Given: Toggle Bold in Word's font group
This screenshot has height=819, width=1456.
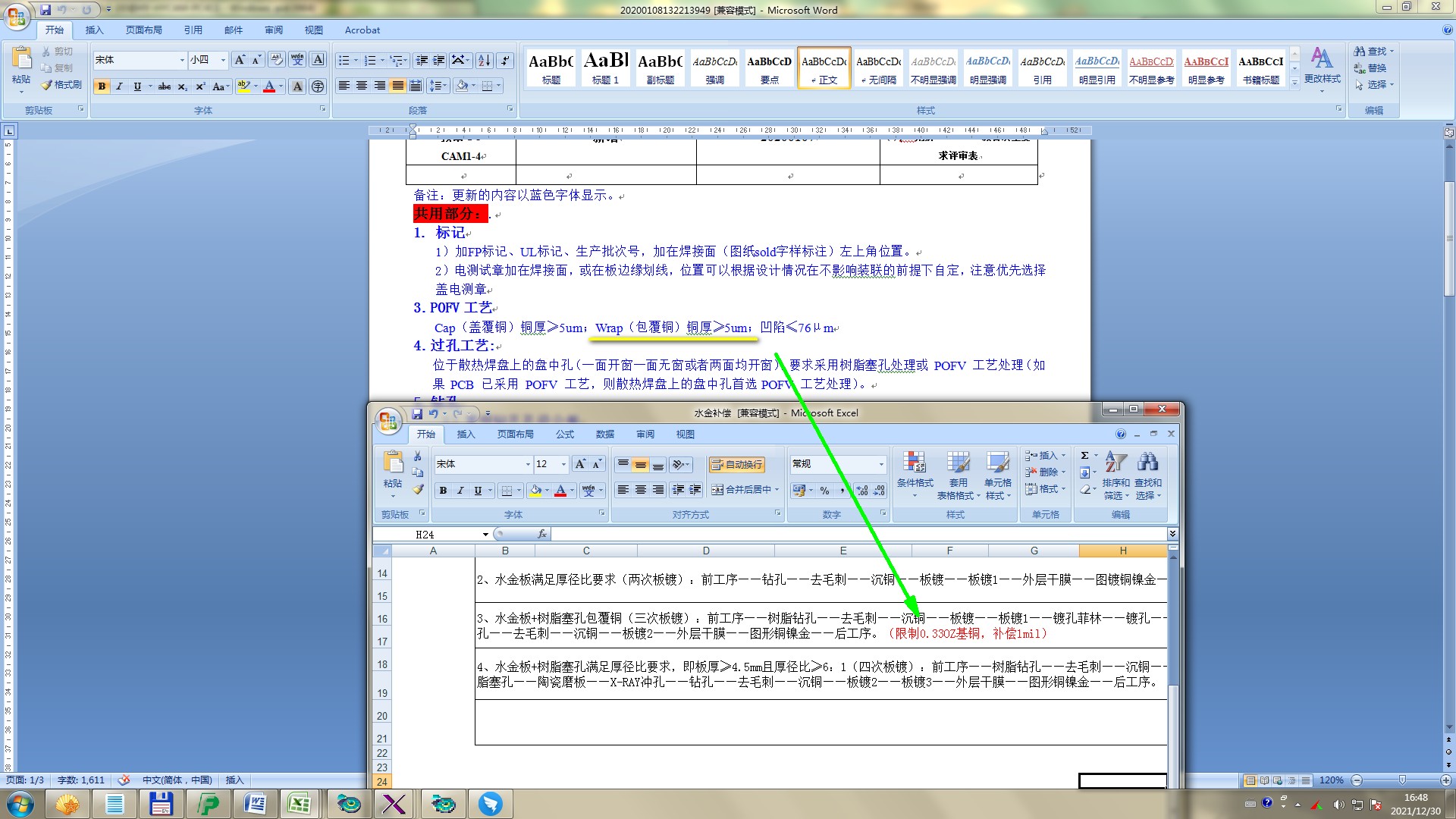Looking at the screenshot, I should tap(102, 86).
